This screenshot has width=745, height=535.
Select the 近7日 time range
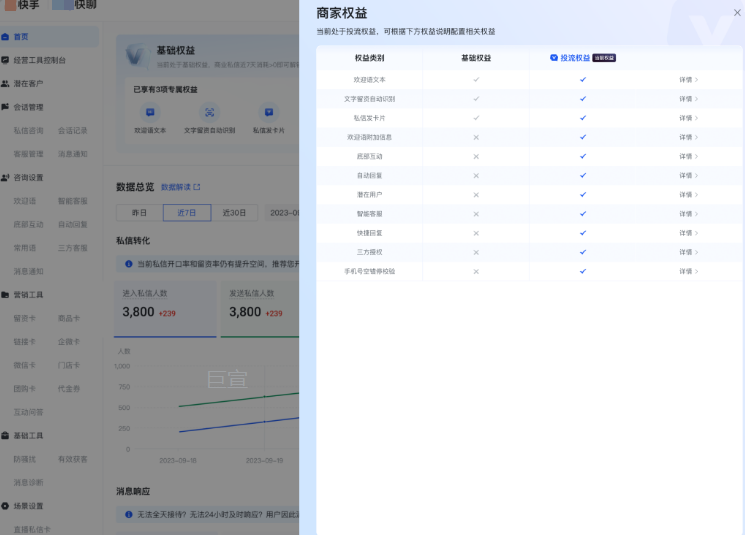[x=187, y=213]
